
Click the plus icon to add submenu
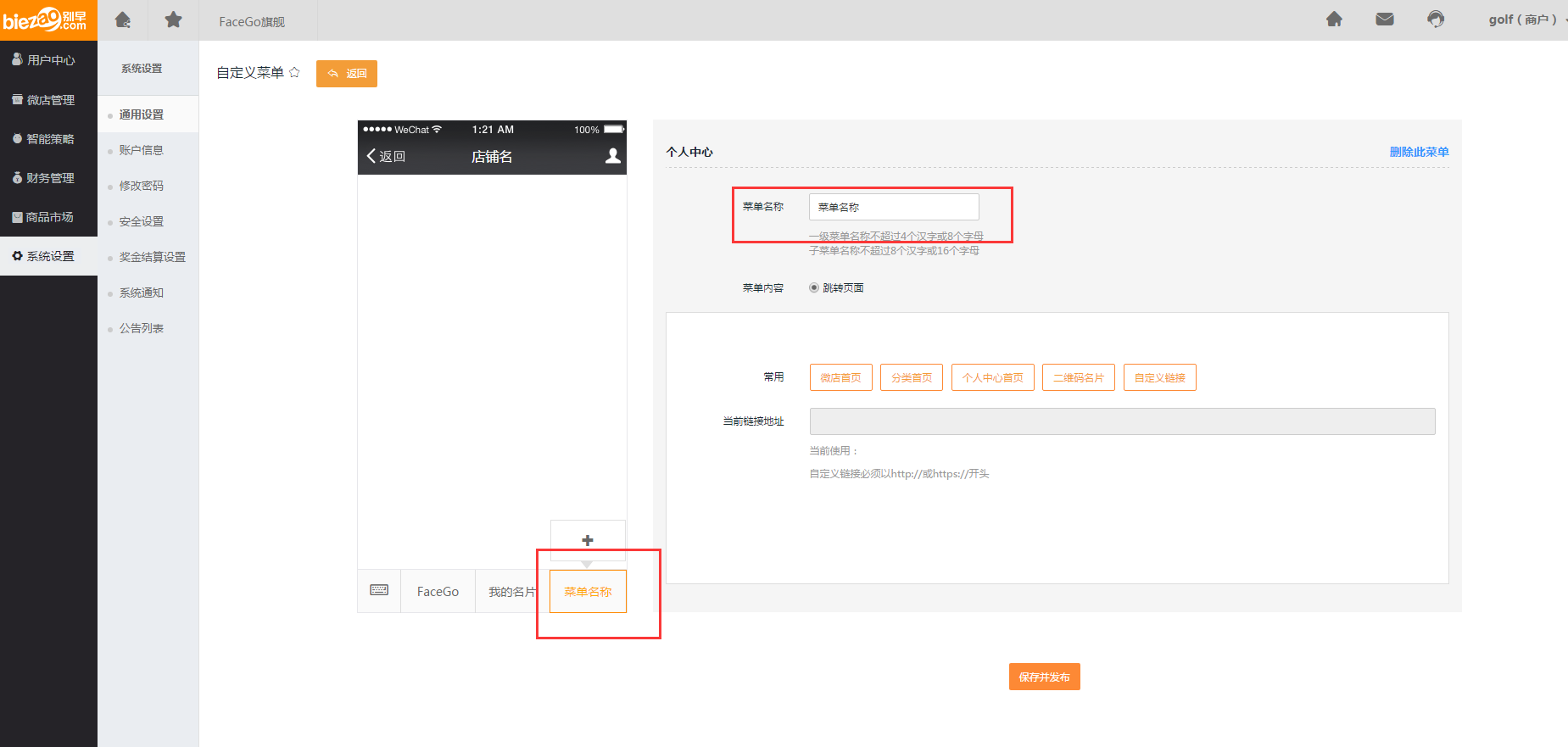click(588, 540)
